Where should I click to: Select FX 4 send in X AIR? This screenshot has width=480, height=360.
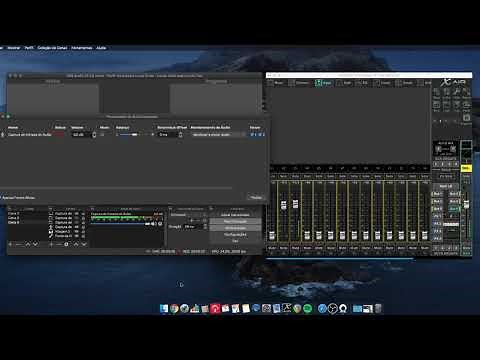(437, 239)
